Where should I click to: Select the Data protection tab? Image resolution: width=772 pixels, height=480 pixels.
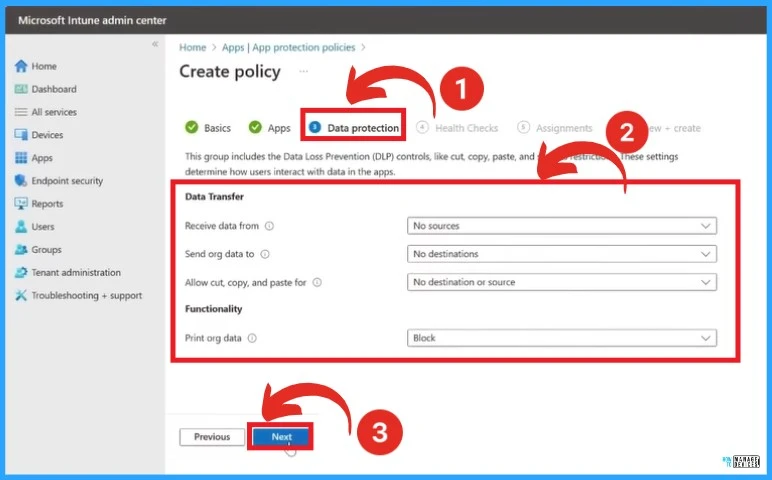coord(354,128)
